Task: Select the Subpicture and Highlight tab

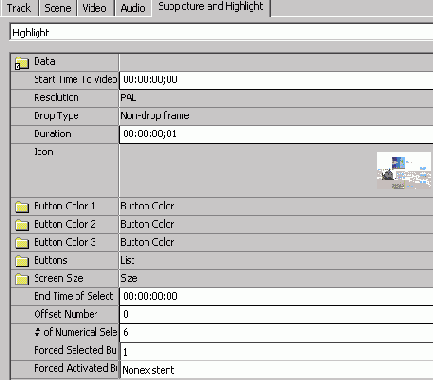Action: (x=211, y=7)
